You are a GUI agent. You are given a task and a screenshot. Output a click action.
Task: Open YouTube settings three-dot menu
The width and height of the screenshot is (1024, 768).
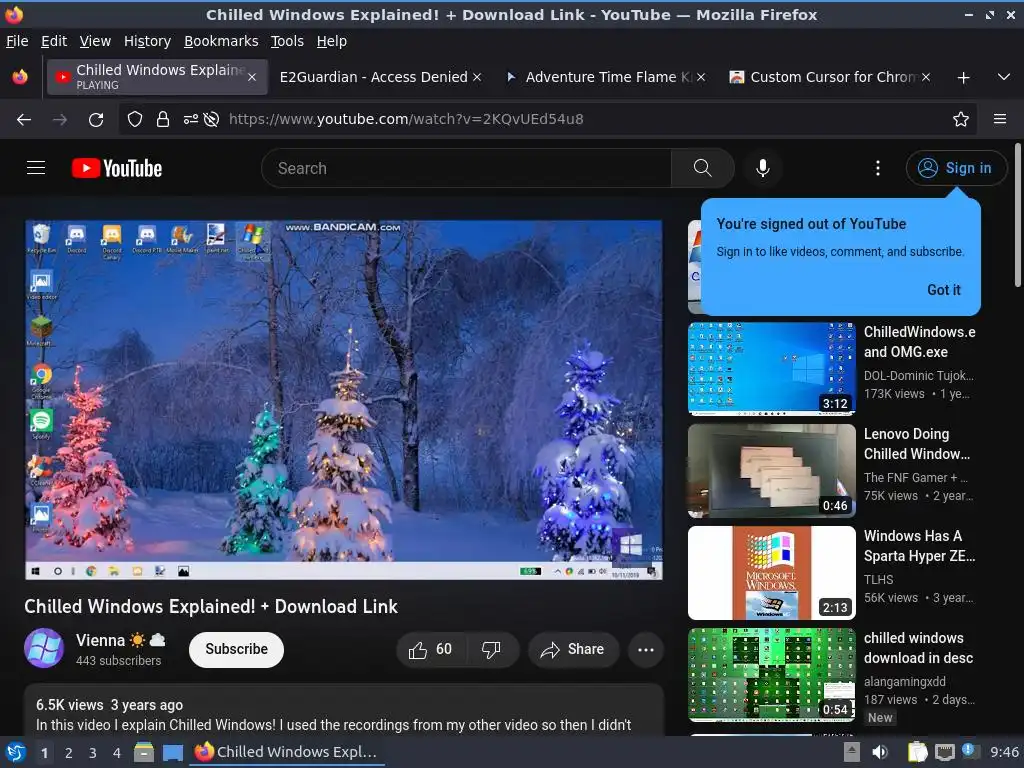(x=877, y=168)
